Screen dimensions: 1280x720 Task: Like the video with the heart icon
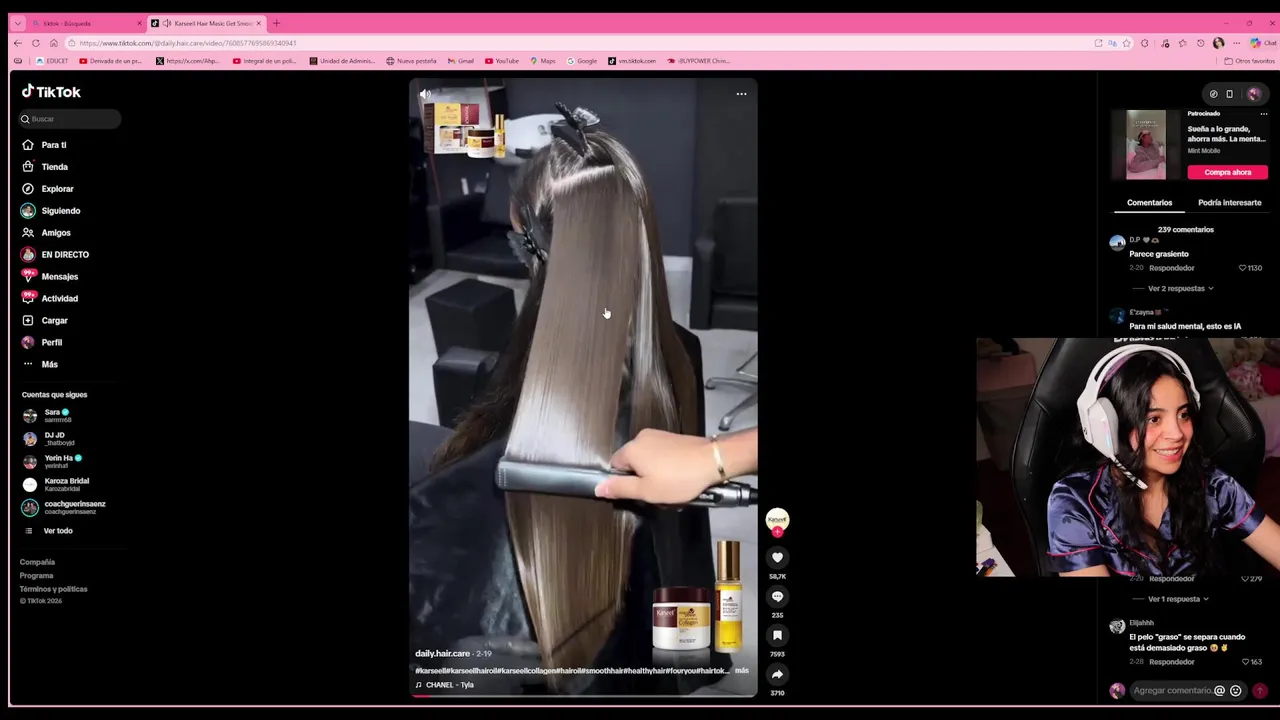pyautogui.click(x=777, y=558)
